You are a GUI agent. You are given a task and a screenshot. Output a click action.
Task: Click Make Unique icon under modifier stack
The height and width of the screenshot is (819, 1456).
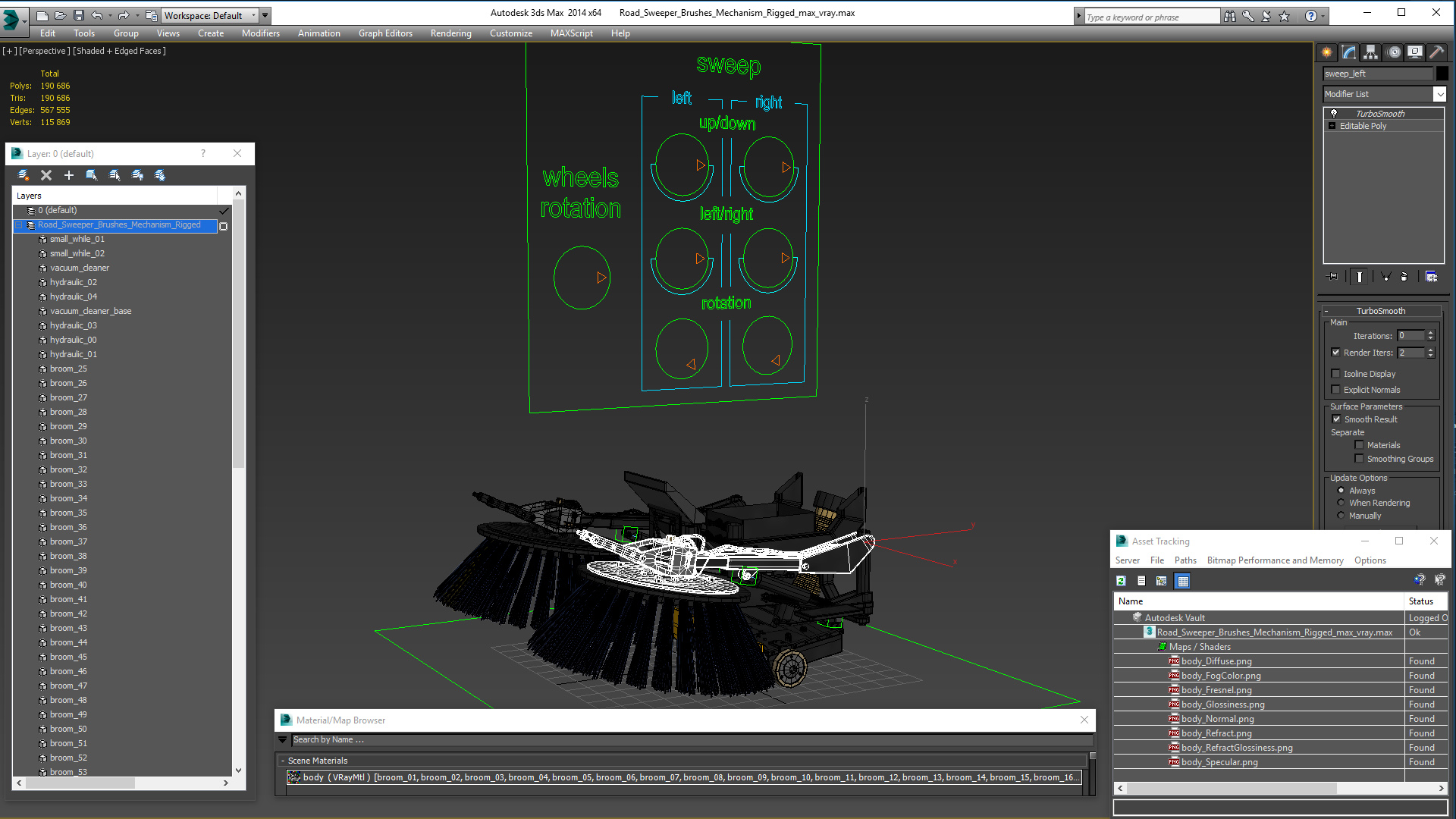[x=1385, y=277]
